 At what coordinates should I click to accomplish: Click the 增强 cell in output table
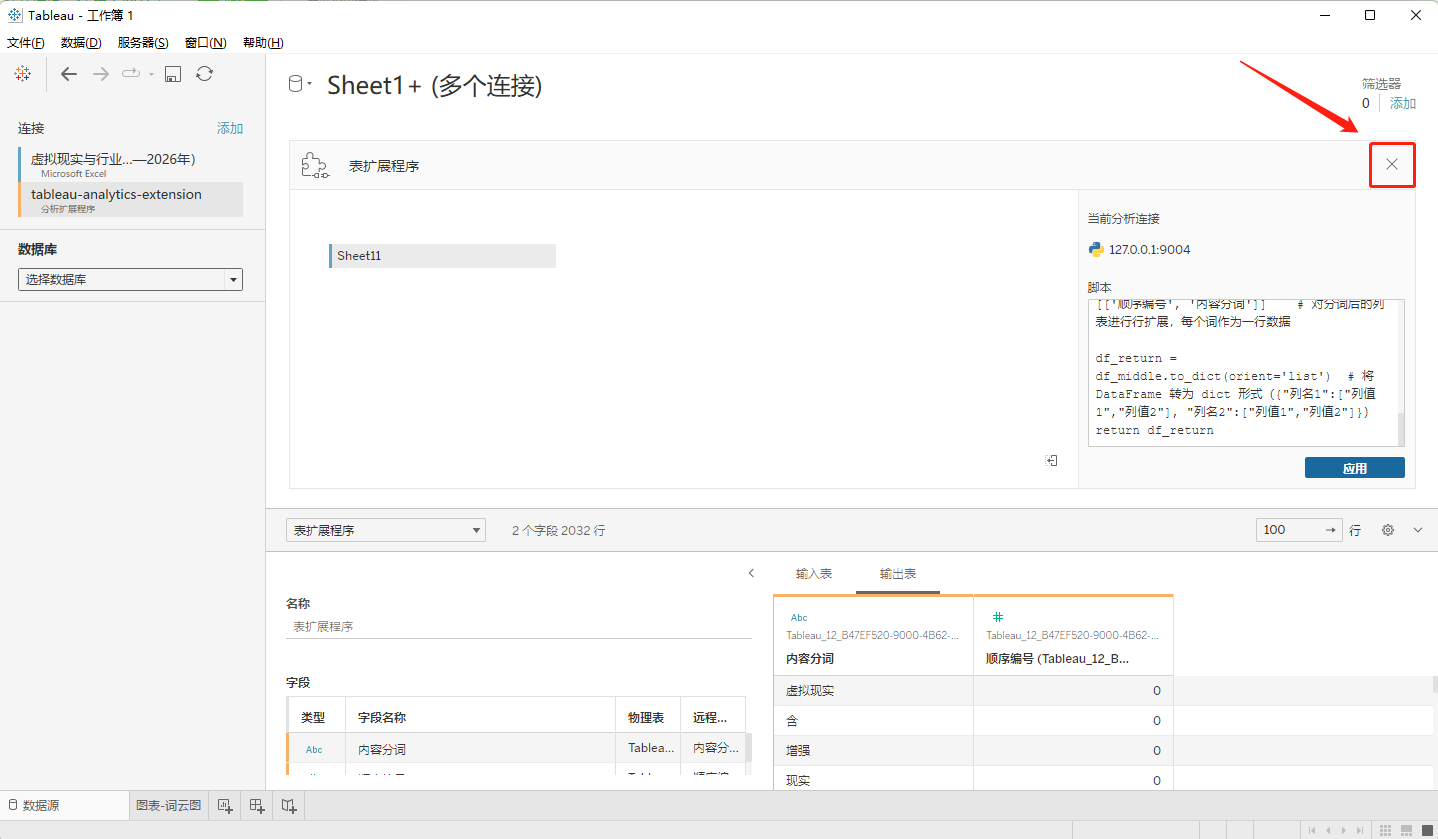873,751
